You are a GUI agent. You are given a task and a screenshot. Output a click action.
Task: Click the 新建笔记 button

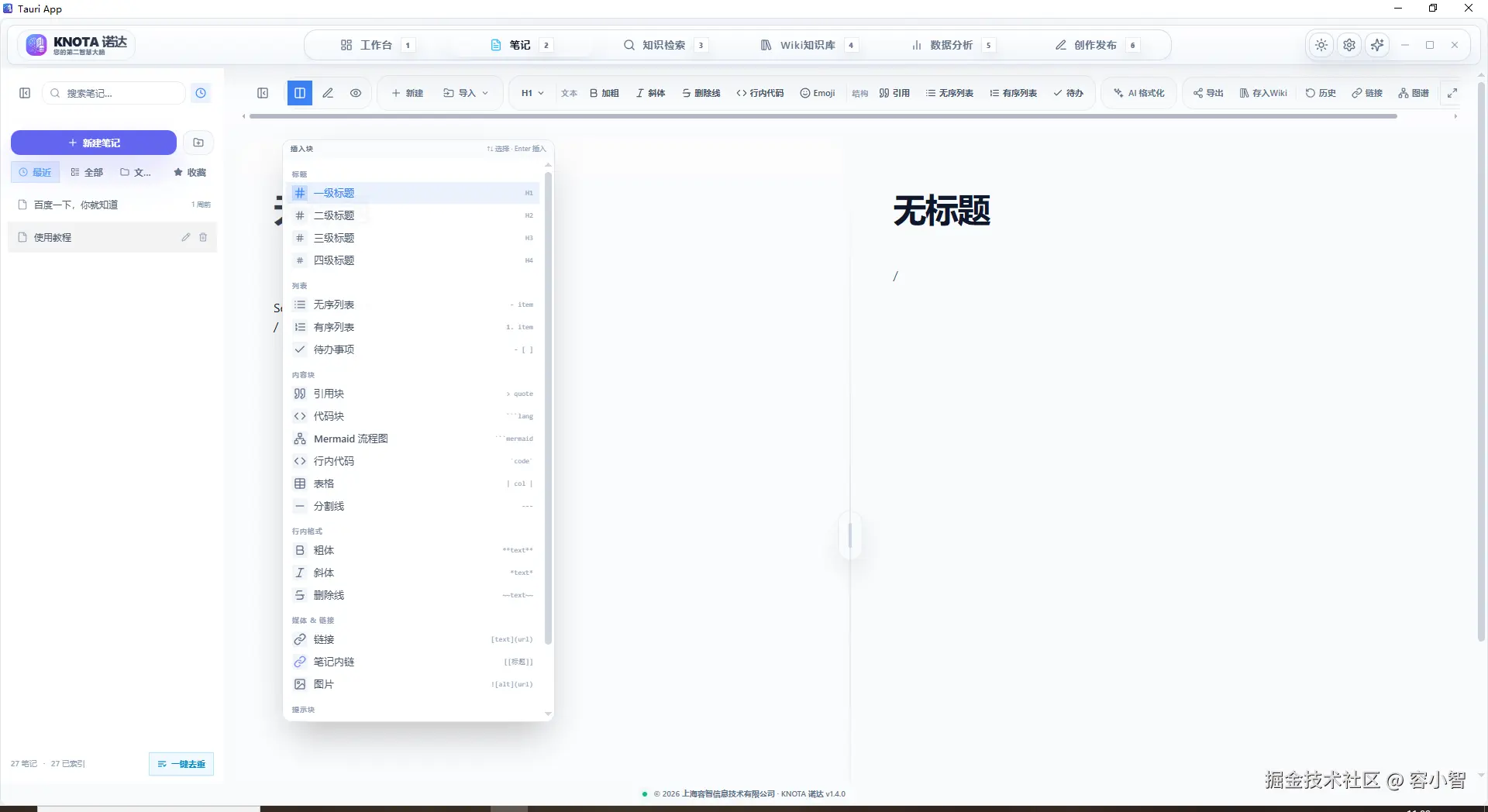coord(94,143)
